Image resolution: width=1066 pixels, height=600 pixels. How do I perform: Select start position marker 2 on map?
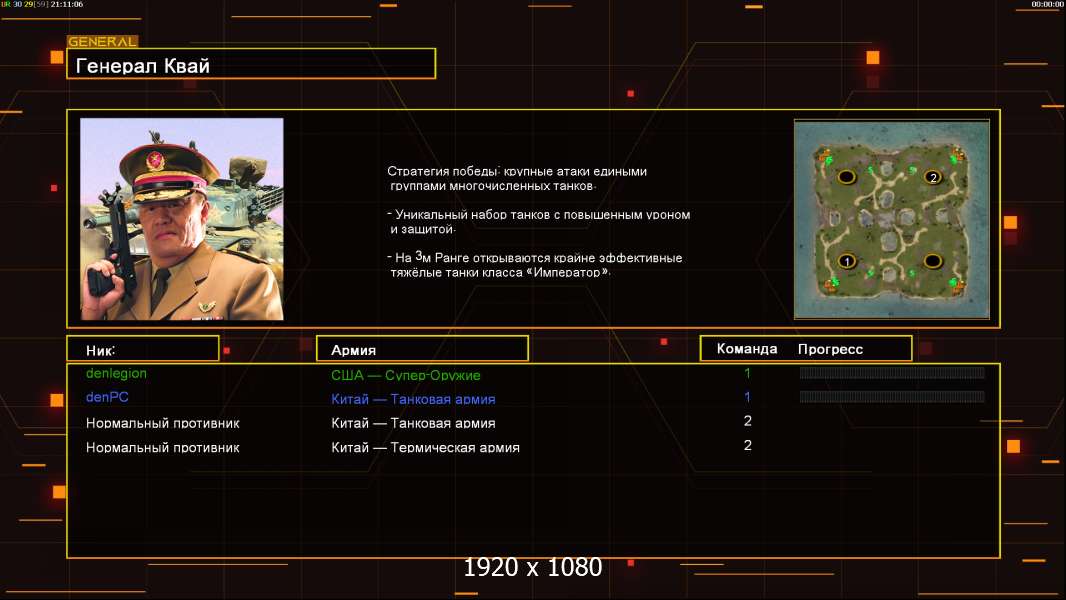tap(933, 177)
